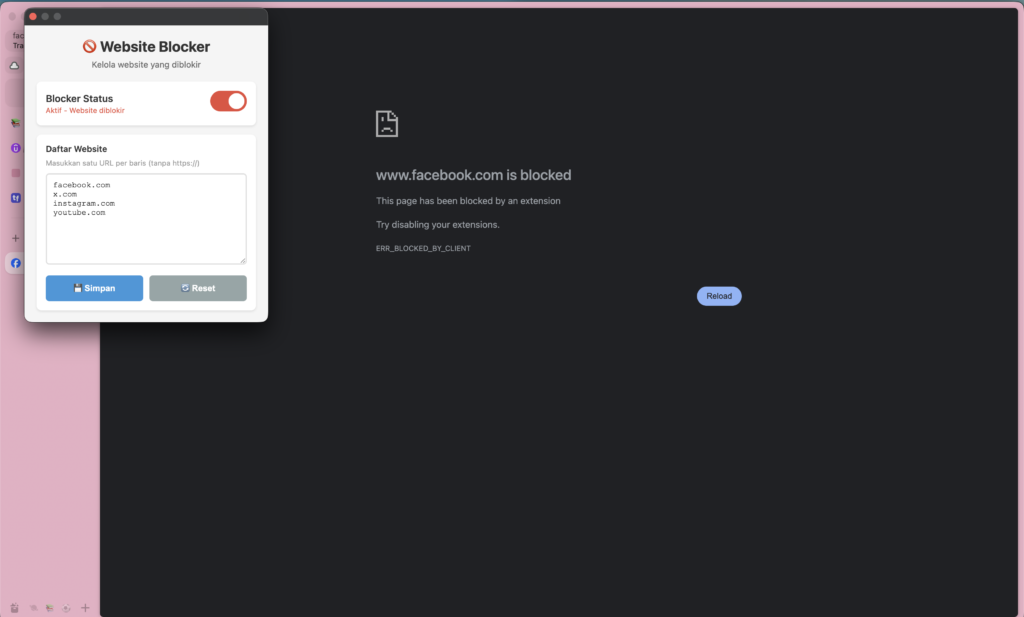Open the Facebook tab in the sidebar

coord(15,264)
